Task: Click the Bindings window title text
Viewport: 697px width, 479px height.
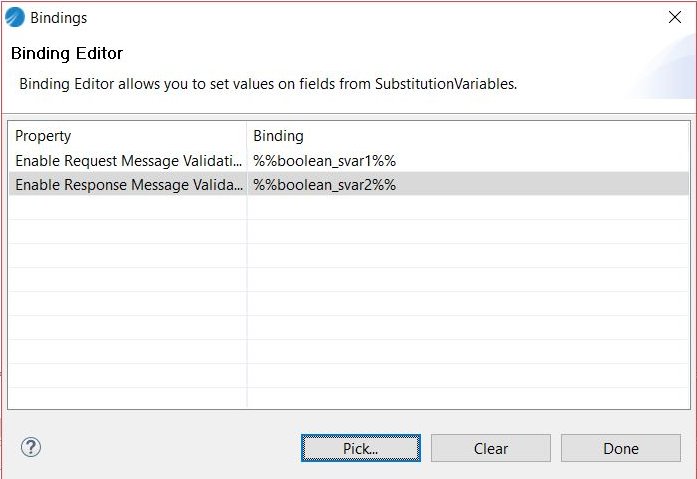Action: 58,17
